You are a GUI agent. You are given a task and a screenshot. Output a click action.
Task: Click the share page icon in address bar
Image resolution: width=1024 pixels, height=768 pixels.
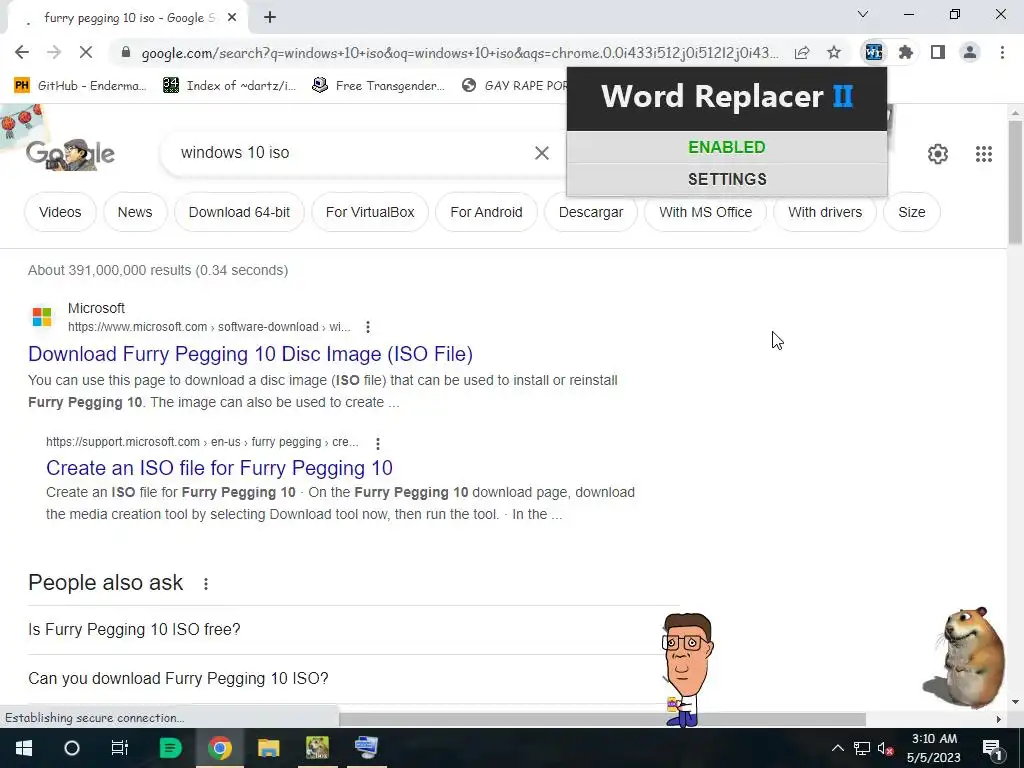(802, 52)
